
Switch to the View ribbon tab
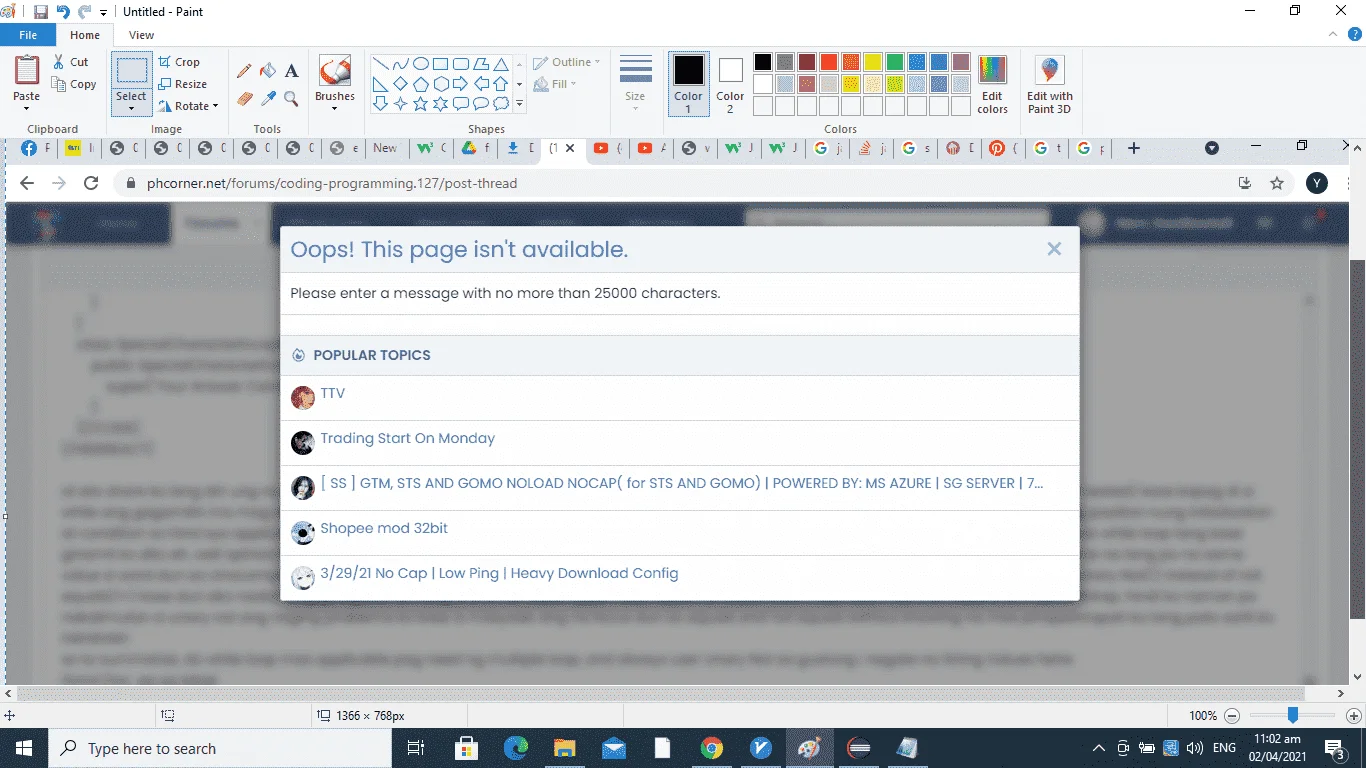point(141,35)
